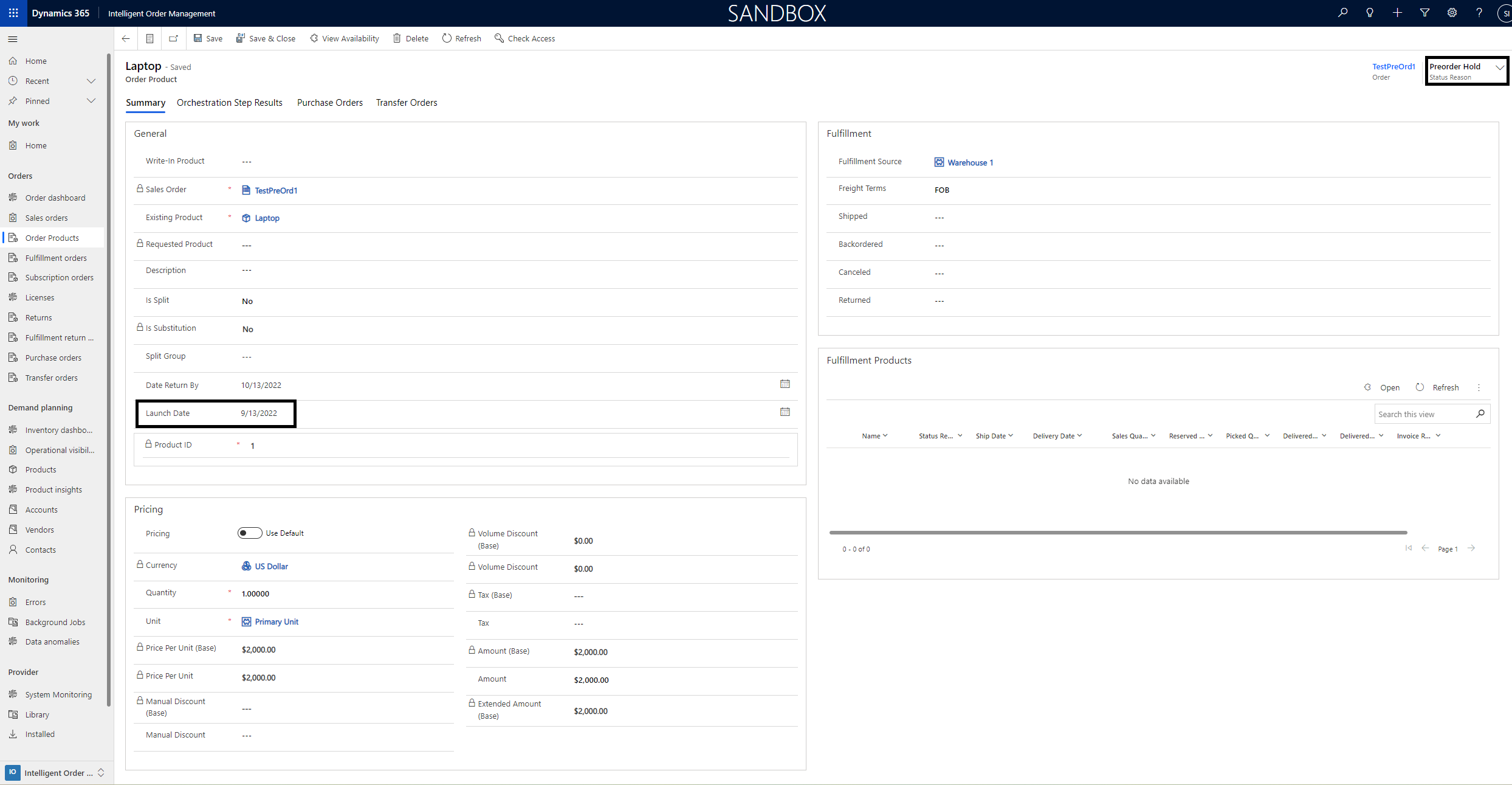Click the Freight Terms FOB value
The image size is (1512, 785).
tap(942, 190)
